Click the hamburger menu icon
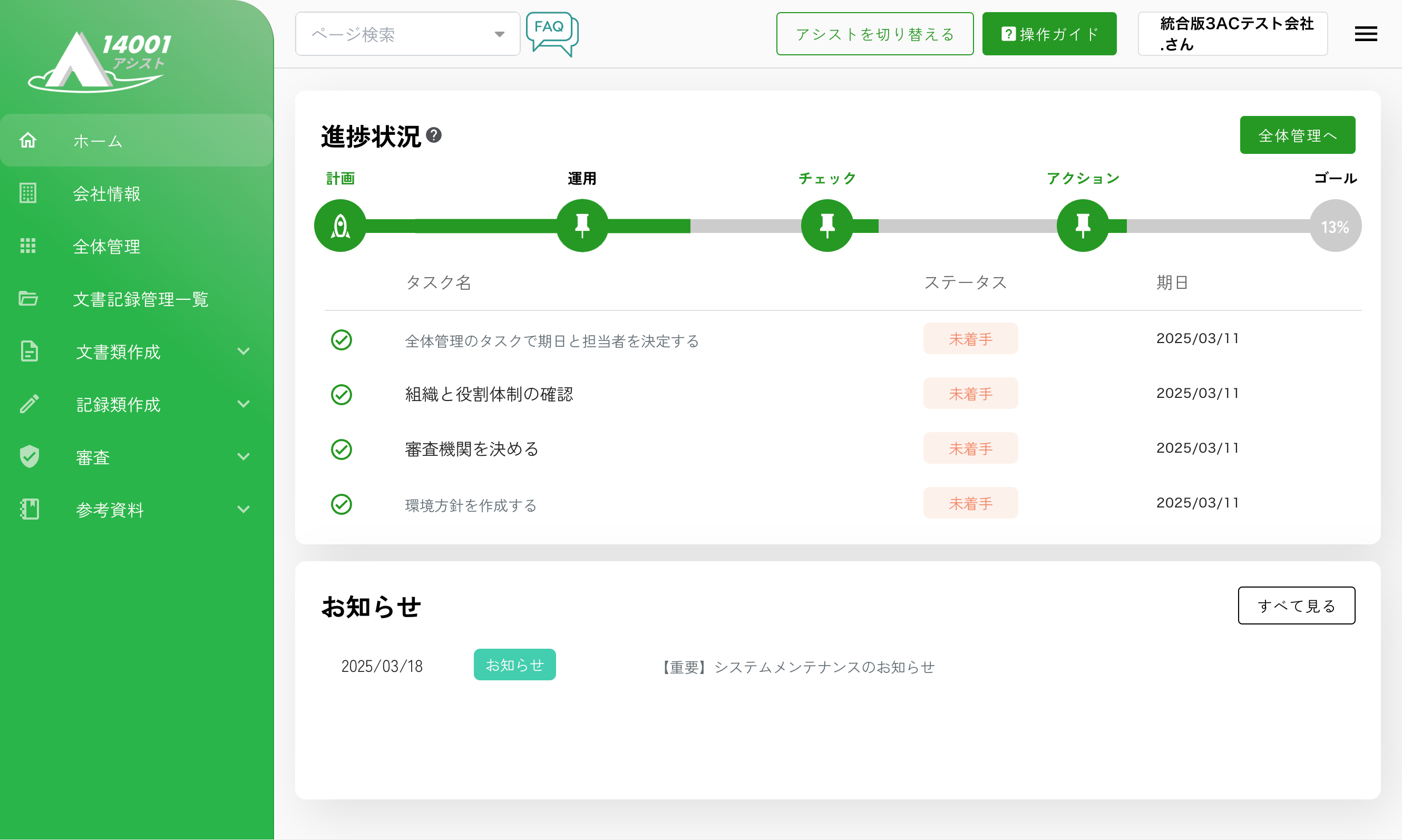The height and width of the screenshot is (840, 1402). coord(1365,34)
